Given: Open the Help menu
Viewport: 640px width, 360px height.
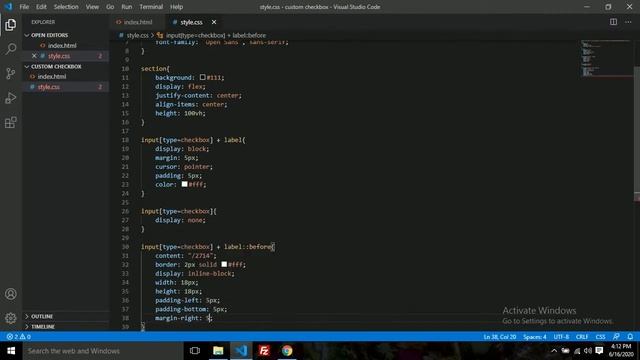Looking at the screenshot, I should 176,7.
